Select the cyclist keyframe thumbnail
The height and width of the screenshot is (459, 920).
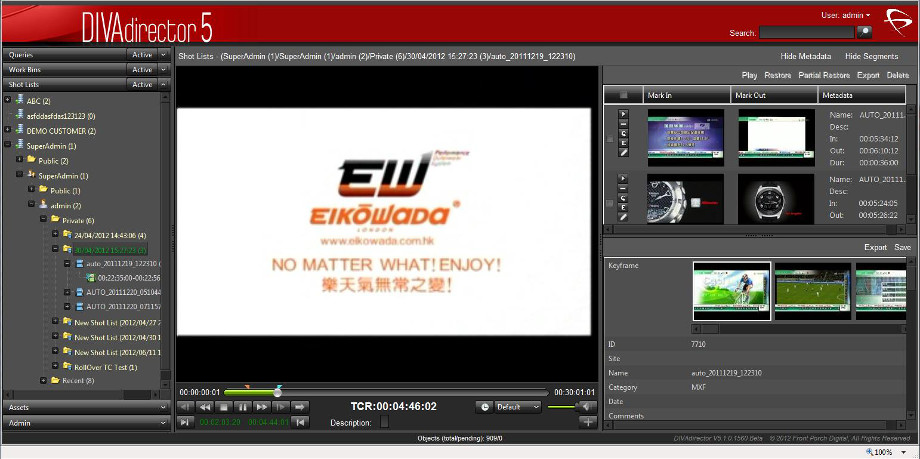(x=732, y=291)
